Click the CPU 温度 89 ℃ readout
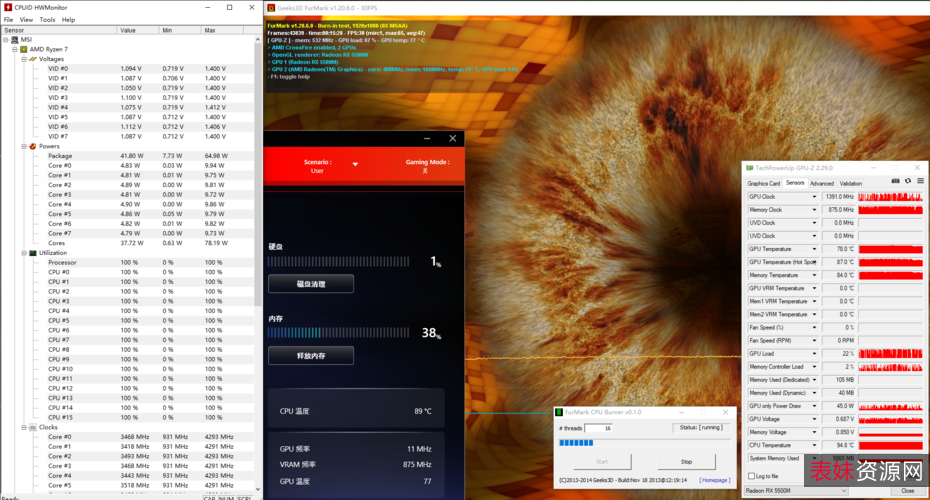Image resolution: width=930 pixels, height=500 pixels. [356, 411]
